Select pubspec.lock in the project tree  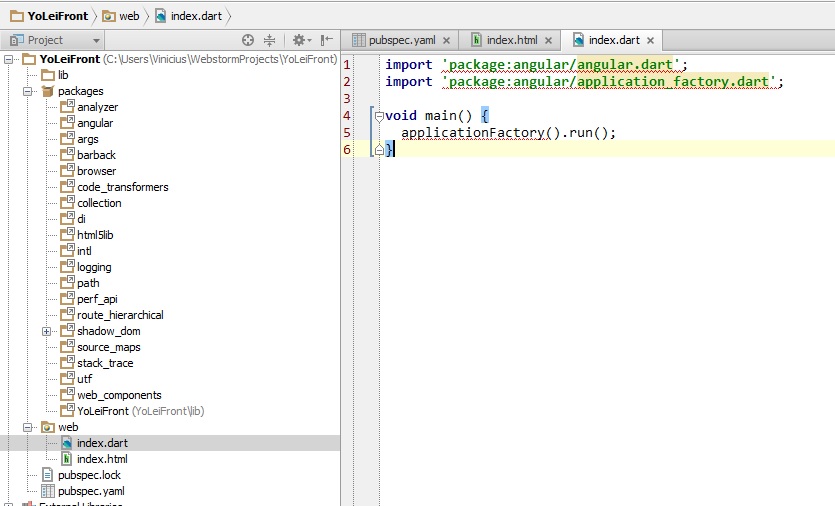(89, 475)
